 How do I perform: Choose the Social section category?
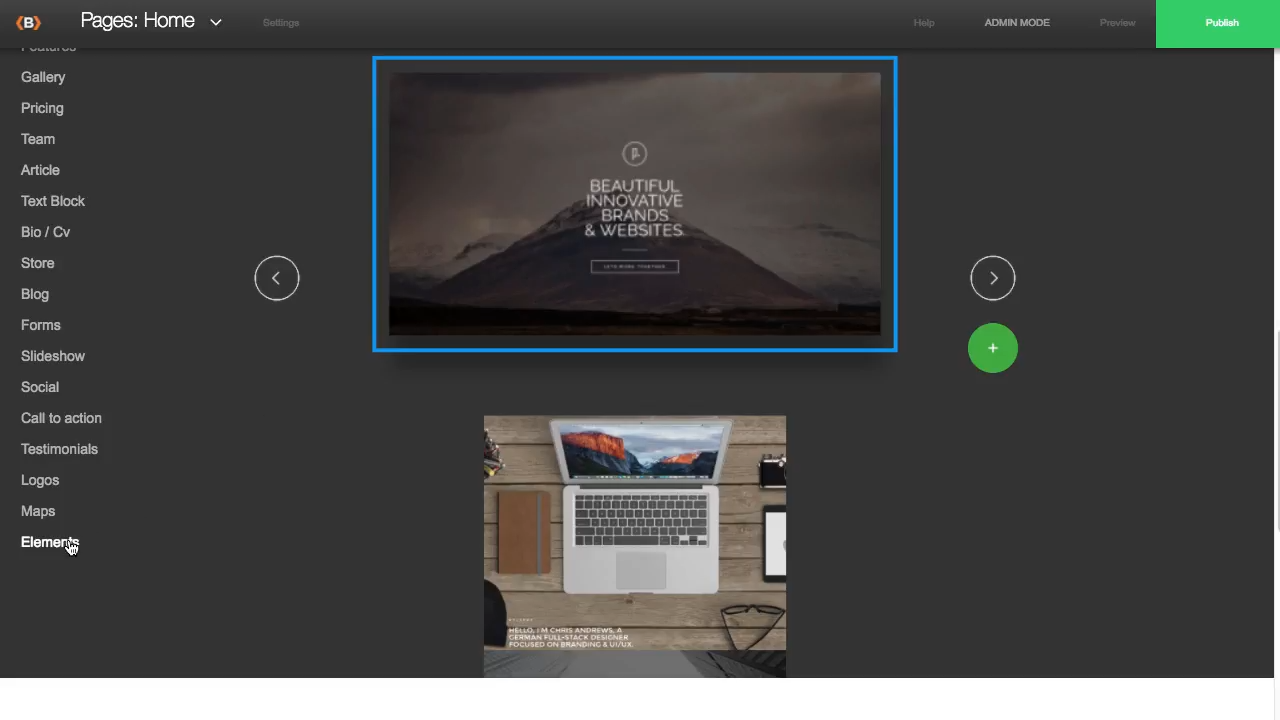(40, 387)
